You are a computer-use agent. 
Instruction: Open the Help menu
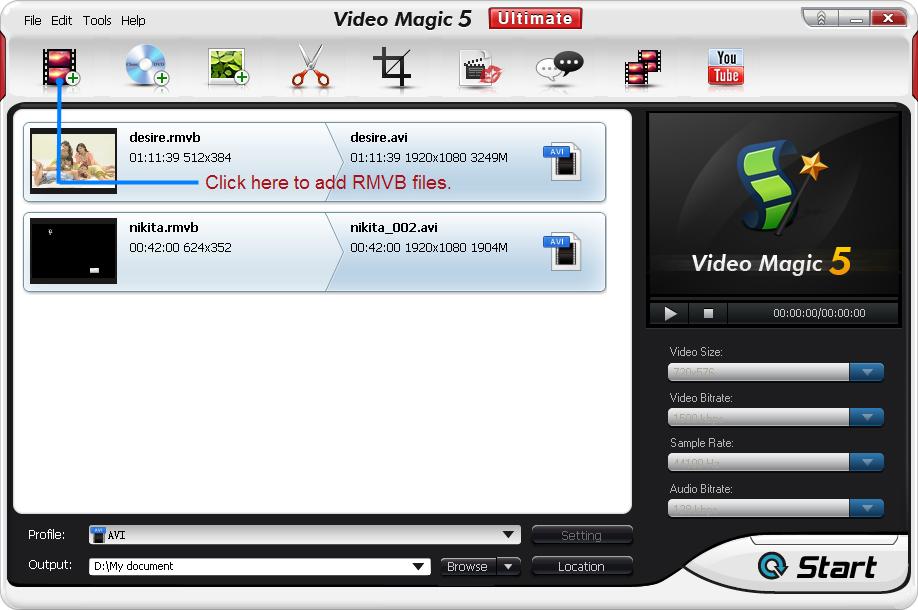[x=133, y=20]
